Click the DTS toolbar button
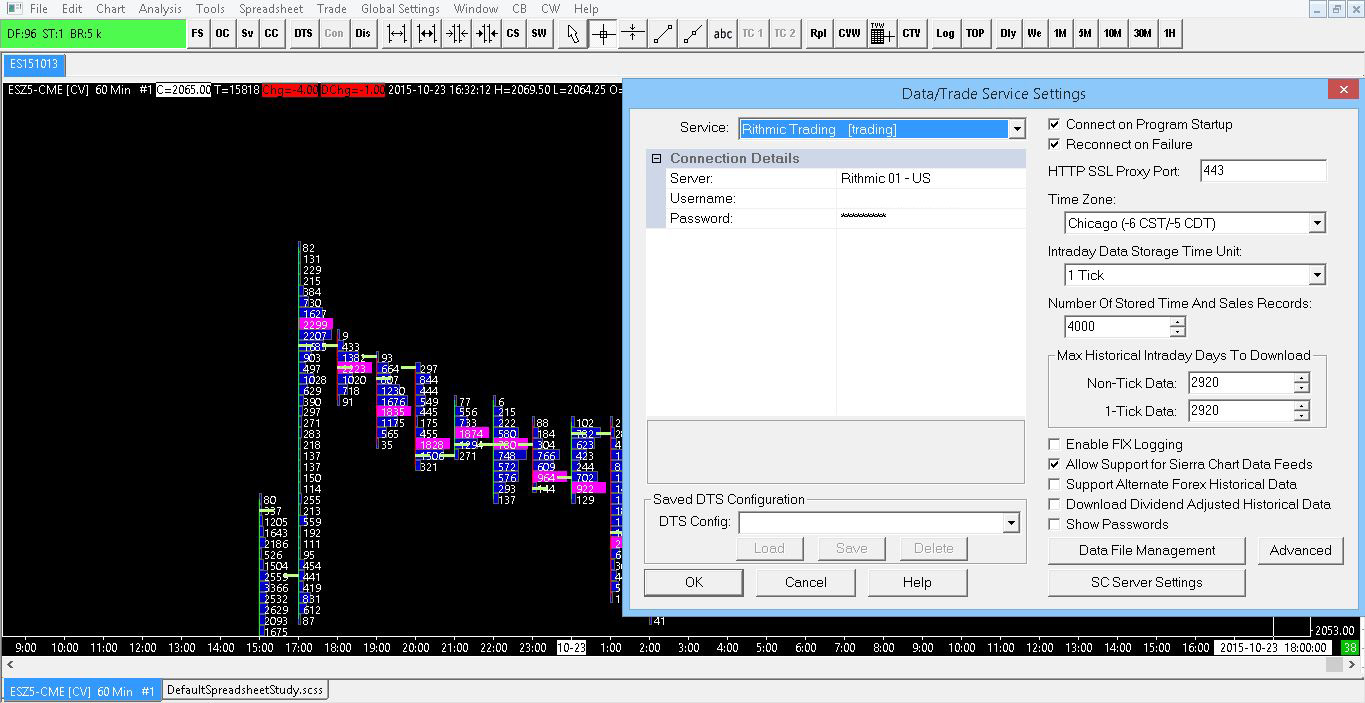1365x703 pixels. tap(303, 34)
